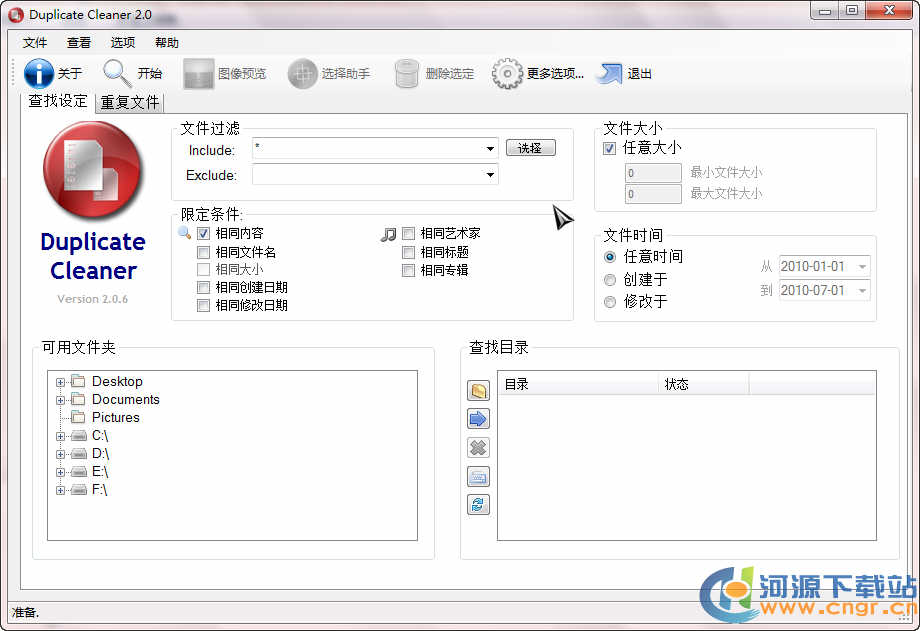Click the blue arrow icon beside 查找目录

478,418
